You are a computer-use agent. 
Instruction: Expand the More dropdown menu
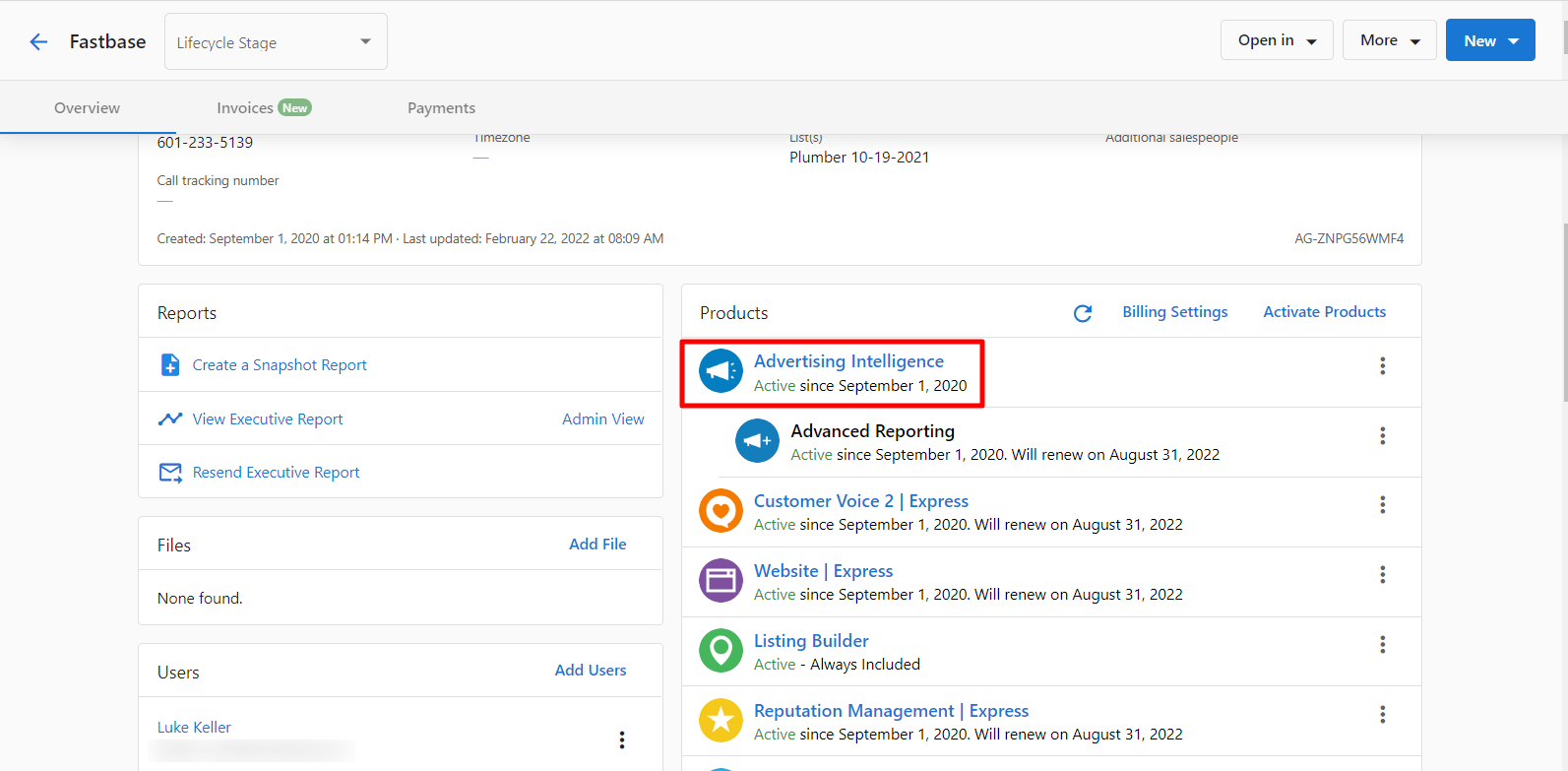click(1389, 40)
